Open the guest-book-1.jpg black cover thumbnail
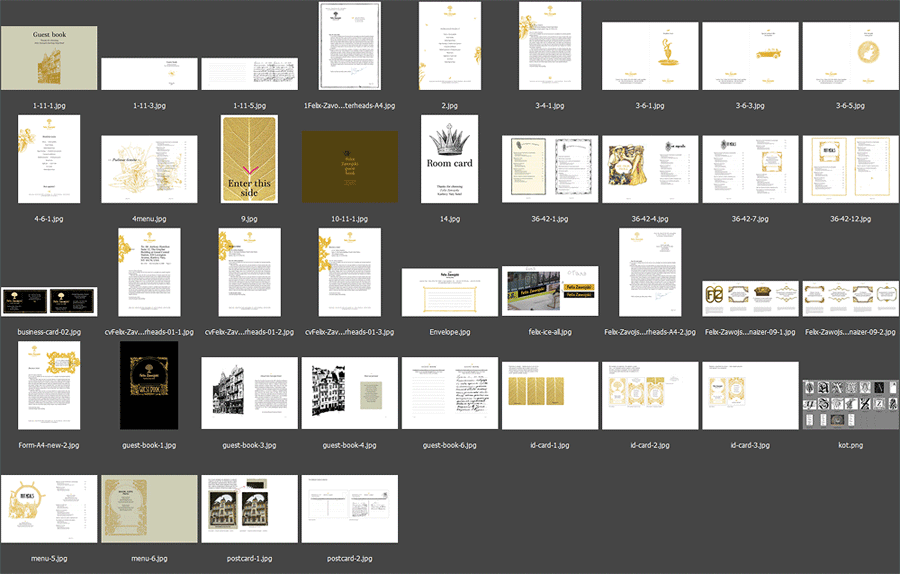This screenshot has width=900, height=574. click(149, 386)
